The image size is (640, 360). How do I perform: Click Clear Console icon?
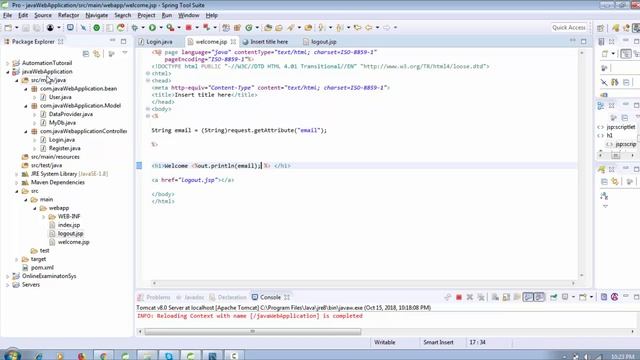[495, 297]
